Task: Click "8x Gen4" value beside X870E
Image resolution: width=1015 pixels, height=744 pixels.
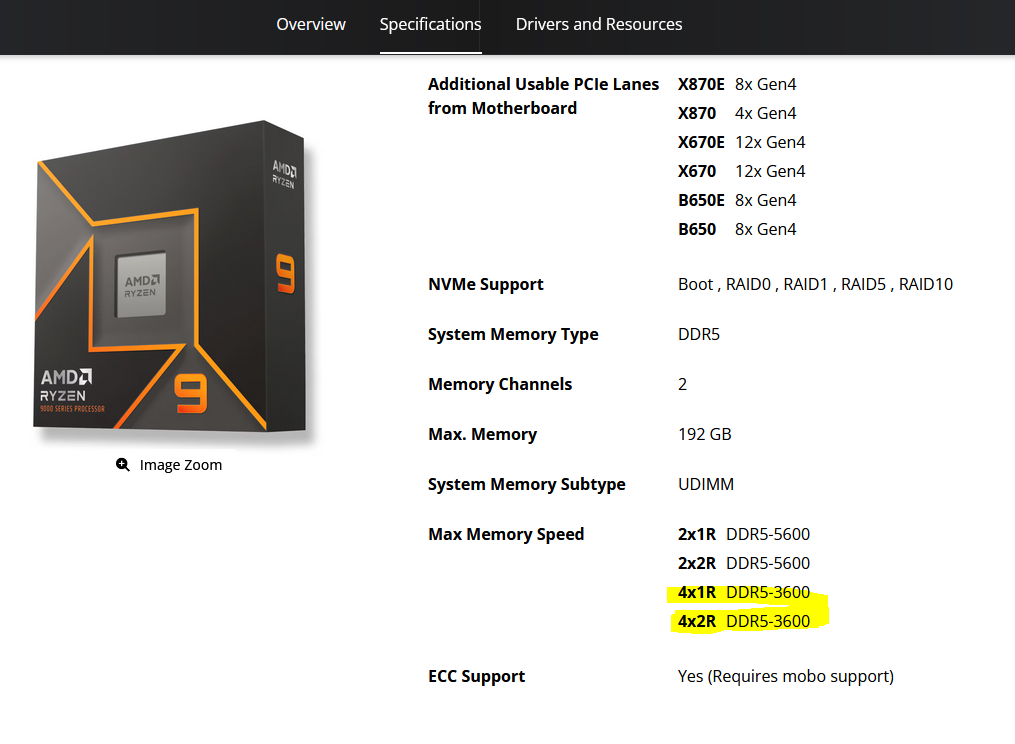Action: click(766, 84)
